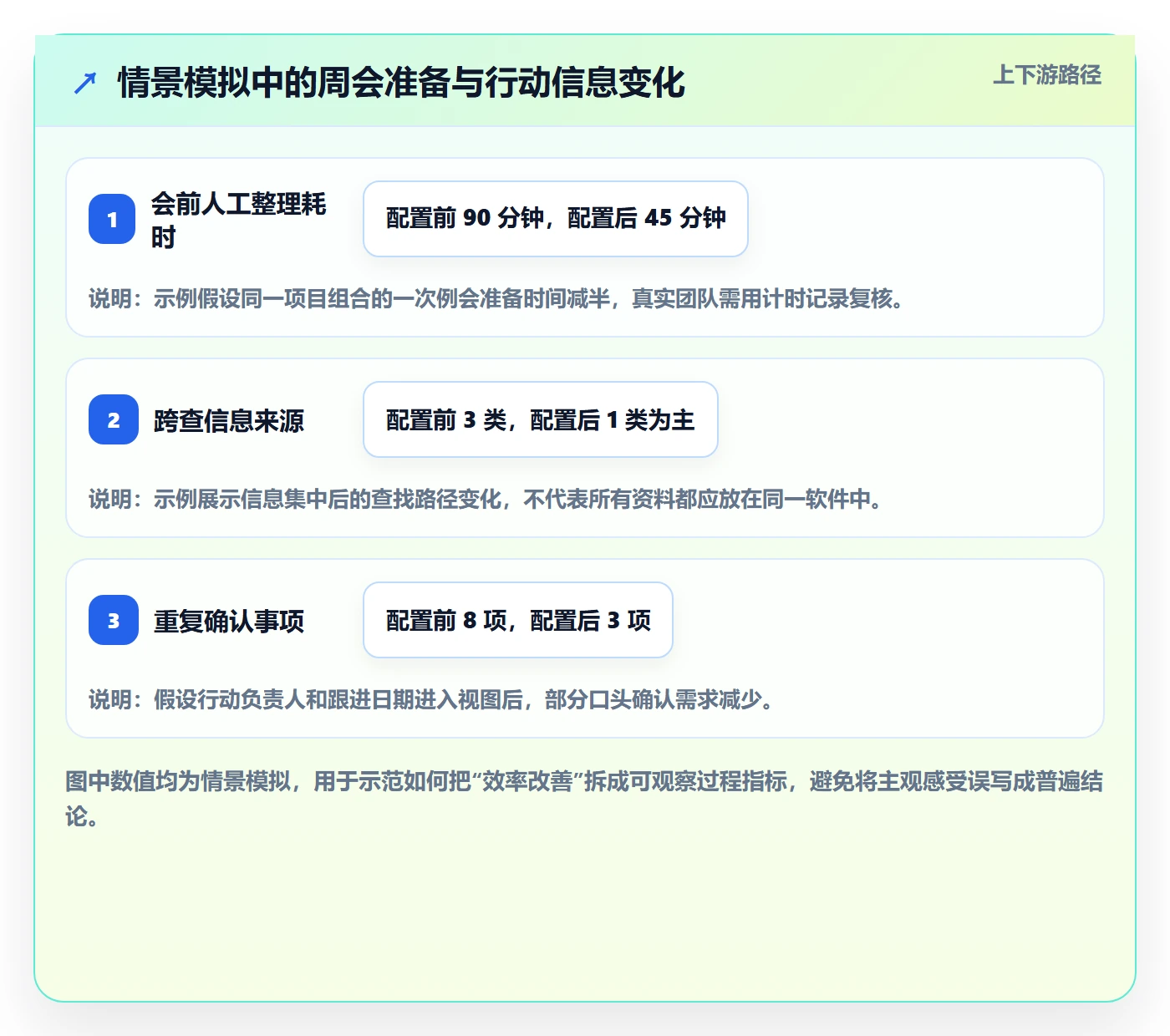Click the note starting 说明：示例展示信息集中后
This screenshot has width=1170, height=1036.
pyautogui.click(x=486, y=499)
